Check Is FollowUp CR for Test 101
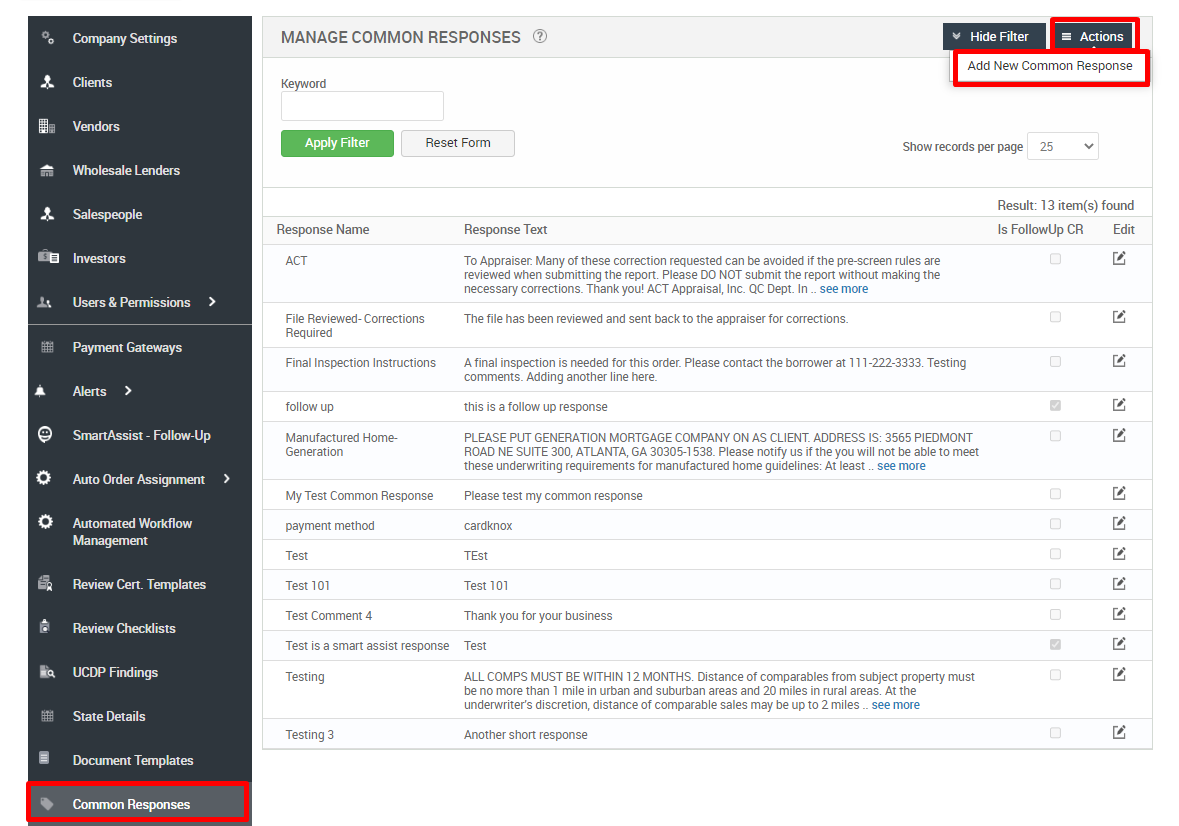 (x=1055, y=584)
